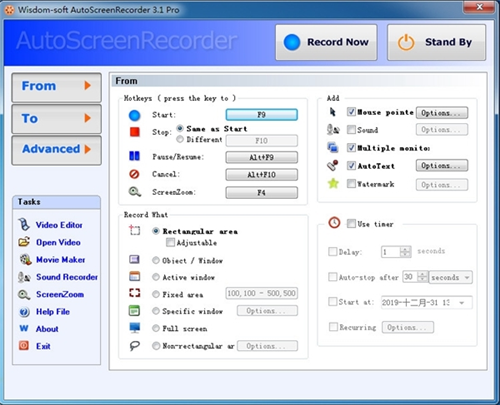500x405 pixels.
Task: Enable the Use timer checkbox
Action: coord(351,223)
